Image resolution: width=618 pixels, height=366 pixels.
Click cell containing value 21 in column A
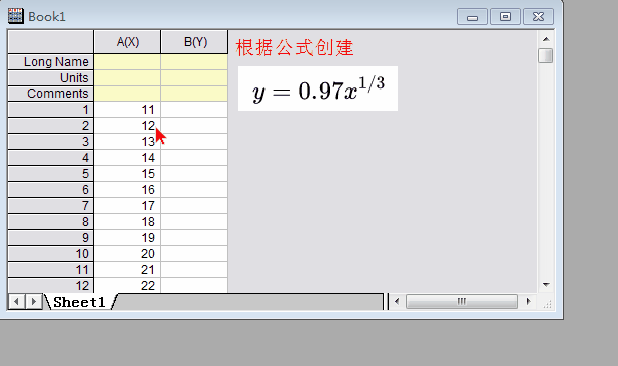[x=127, y=270]
